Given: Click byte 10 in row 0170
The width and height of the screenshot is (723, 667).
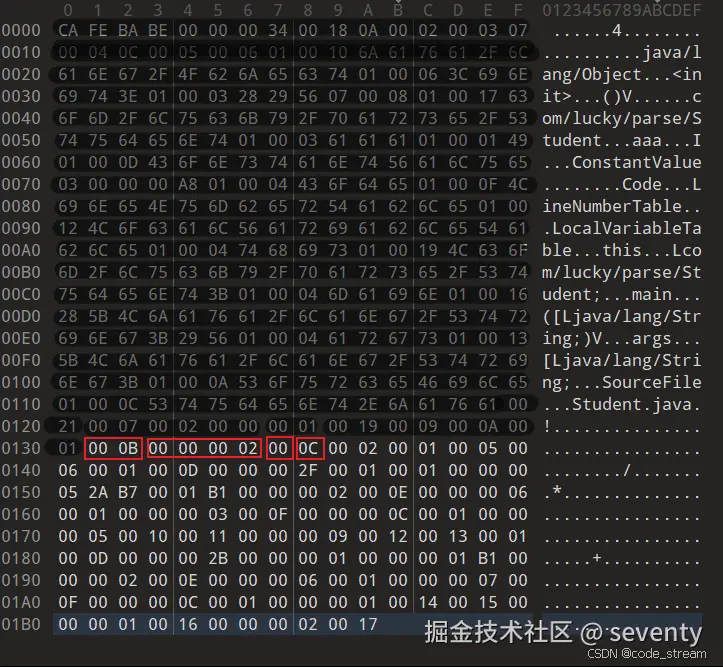Looking at the screenshot, I should (158, 536).
